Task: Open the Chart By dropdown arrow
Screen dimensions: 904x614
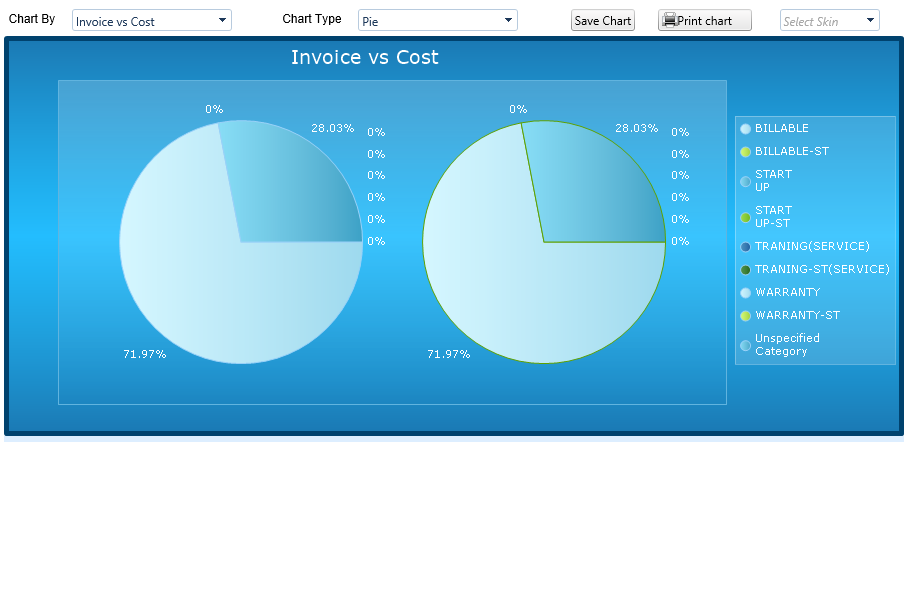Action: click(222, 20)
